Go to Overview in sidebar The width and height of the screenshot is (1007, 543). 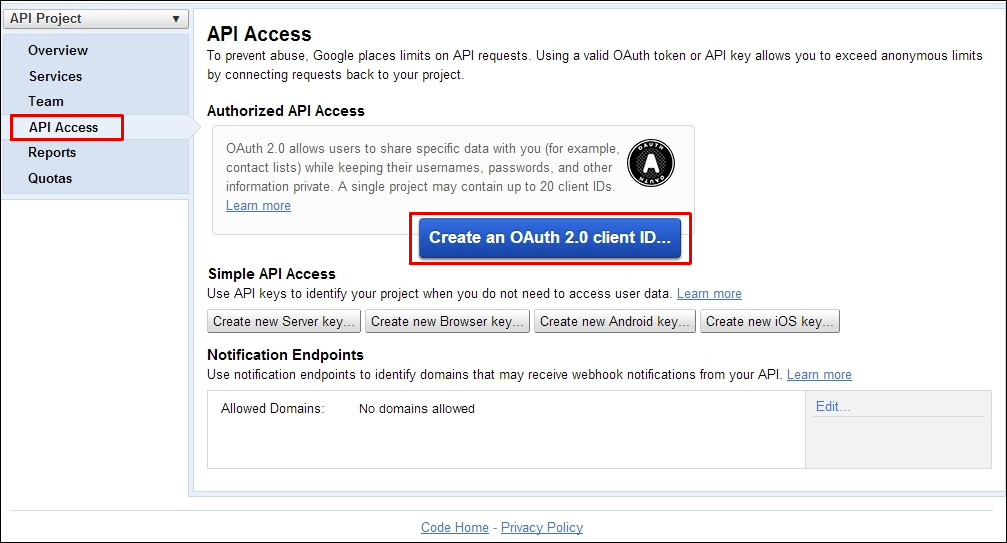click(58, 51)
